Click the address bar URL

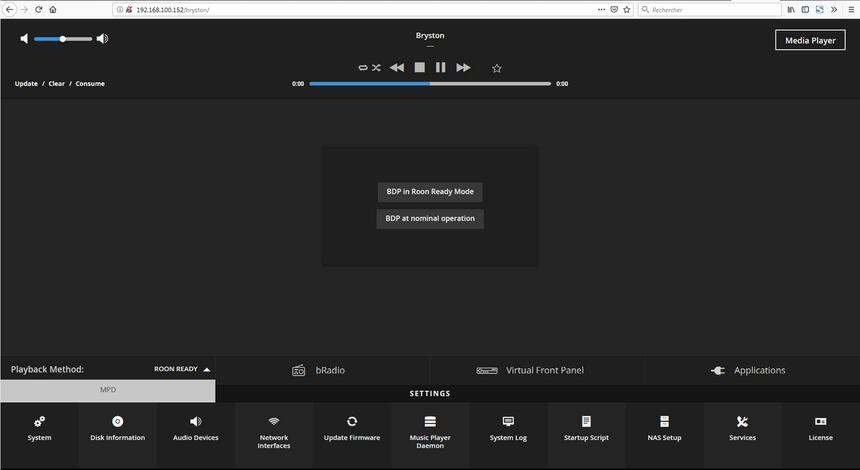[173, 10]
